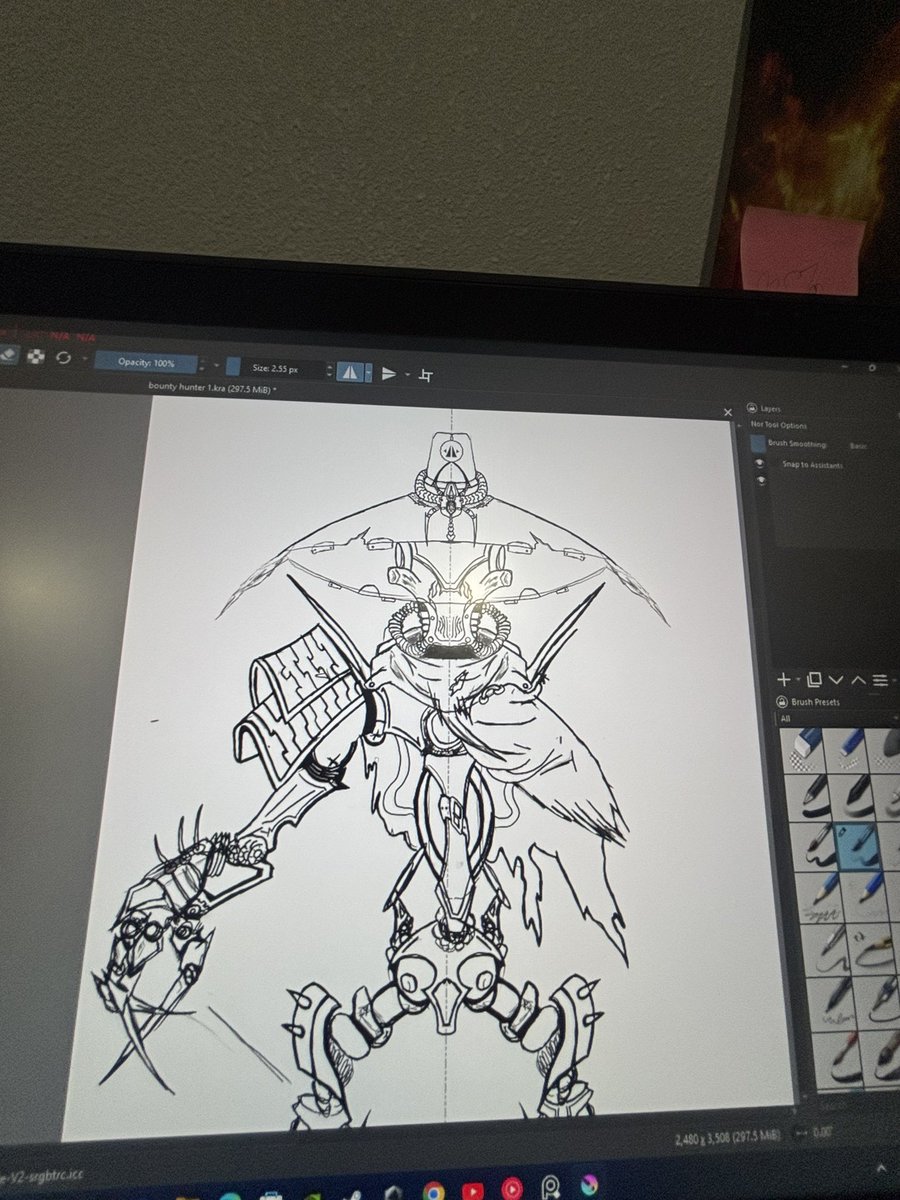Image resolution: width=900 pixels, height=1200 pixels.
Task: Add a new layer with plus button
Action: [785, 679]
